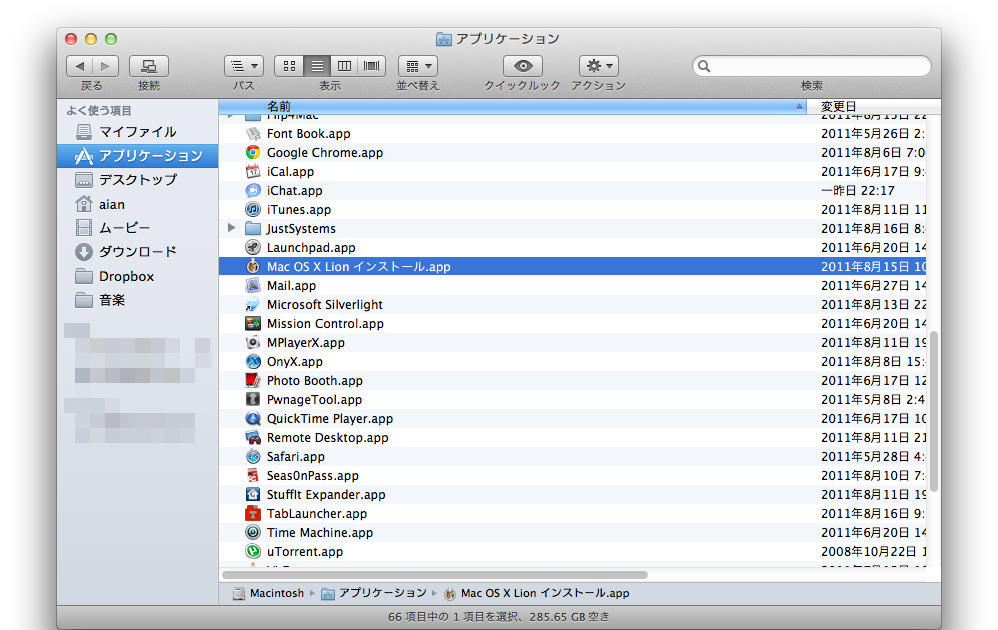The width and height of the screenshot is (998, 630).
Task: Open the パス path dropdown
Action: point(244,66)
